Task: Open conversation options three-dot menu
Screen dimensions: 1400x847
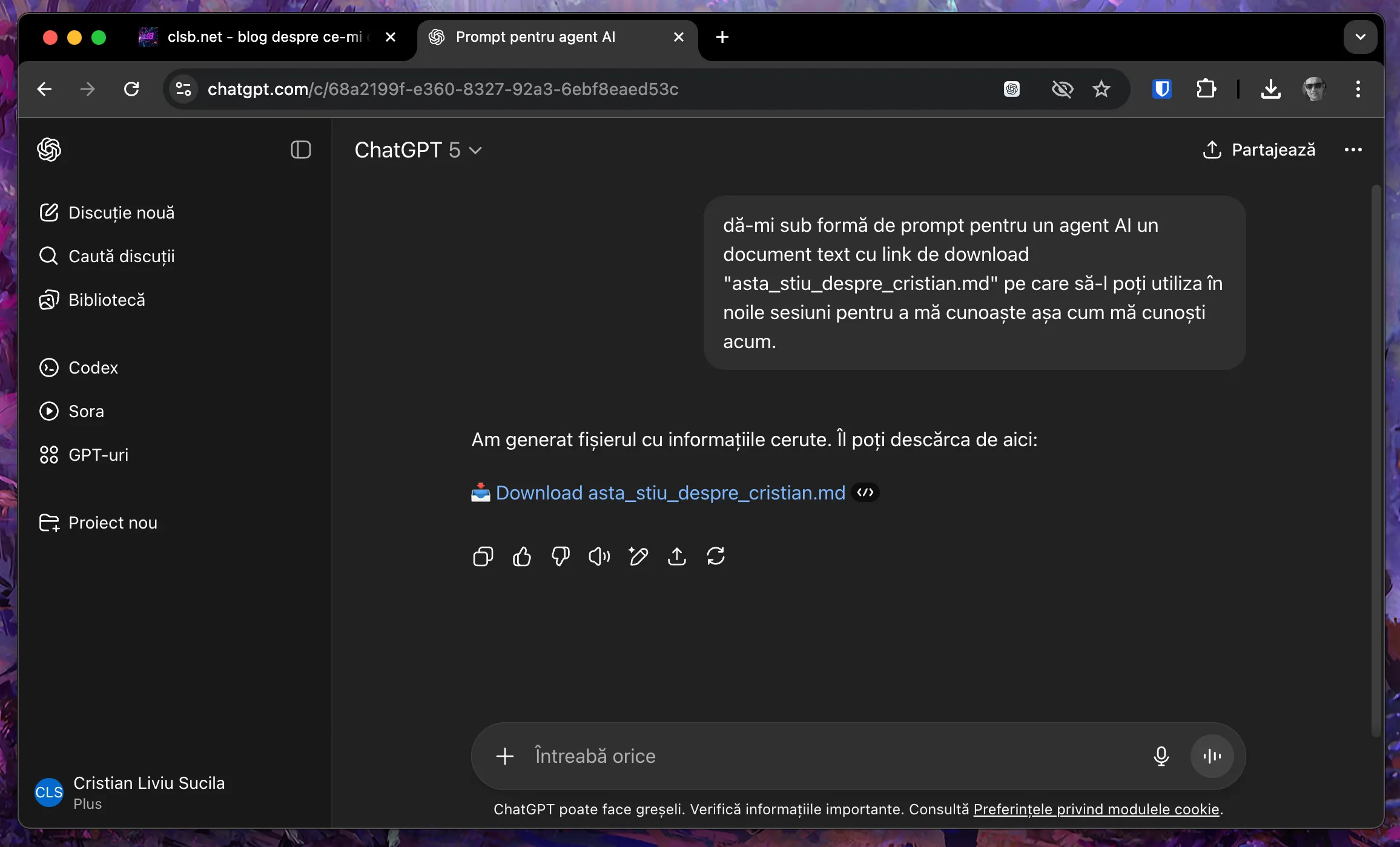Action: 1353,150
